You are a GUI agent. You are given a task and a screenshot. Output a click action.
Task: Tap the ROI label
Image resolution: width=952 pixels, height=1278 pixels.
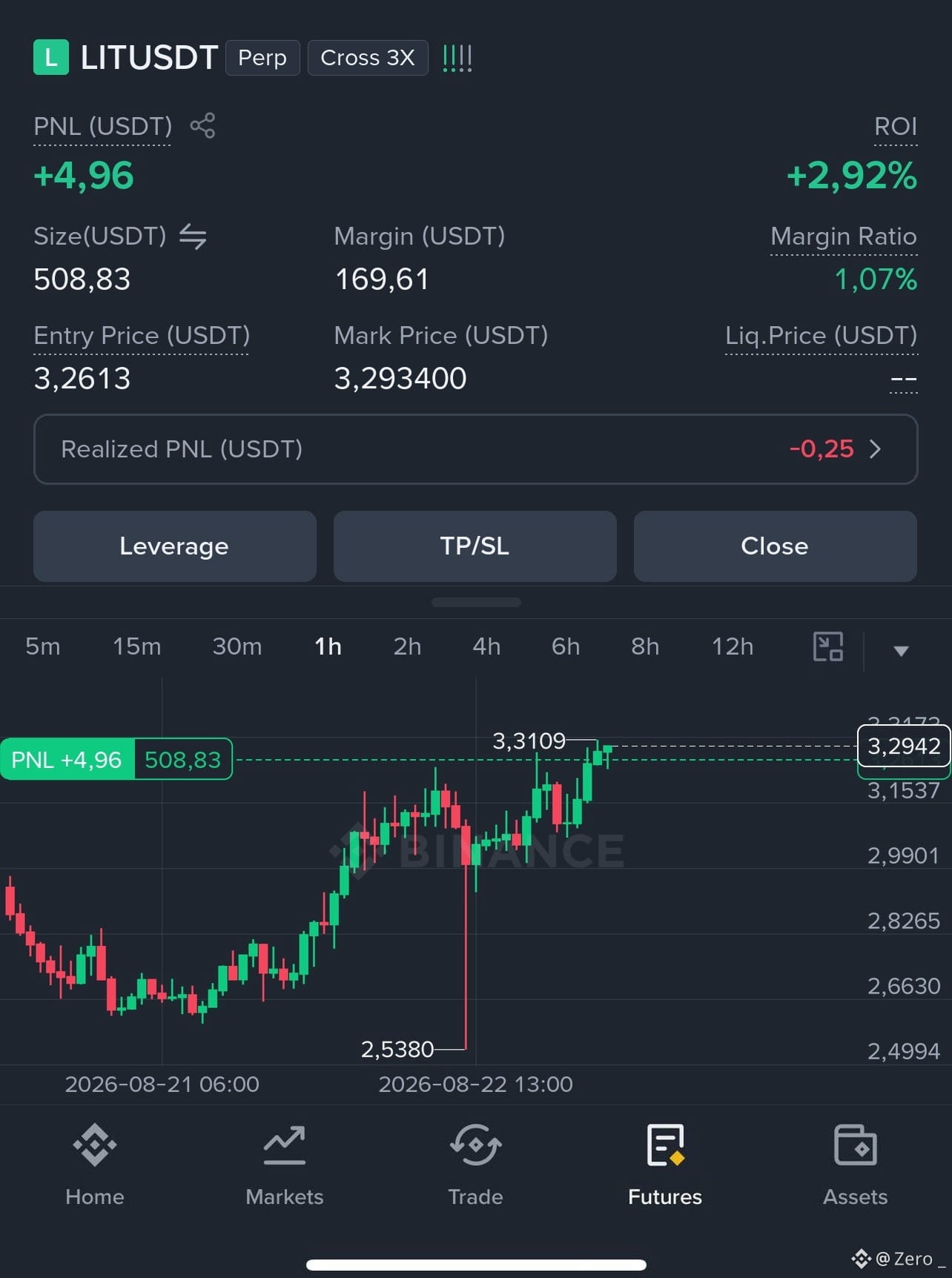pyautogui.click(x=896, y=126)
